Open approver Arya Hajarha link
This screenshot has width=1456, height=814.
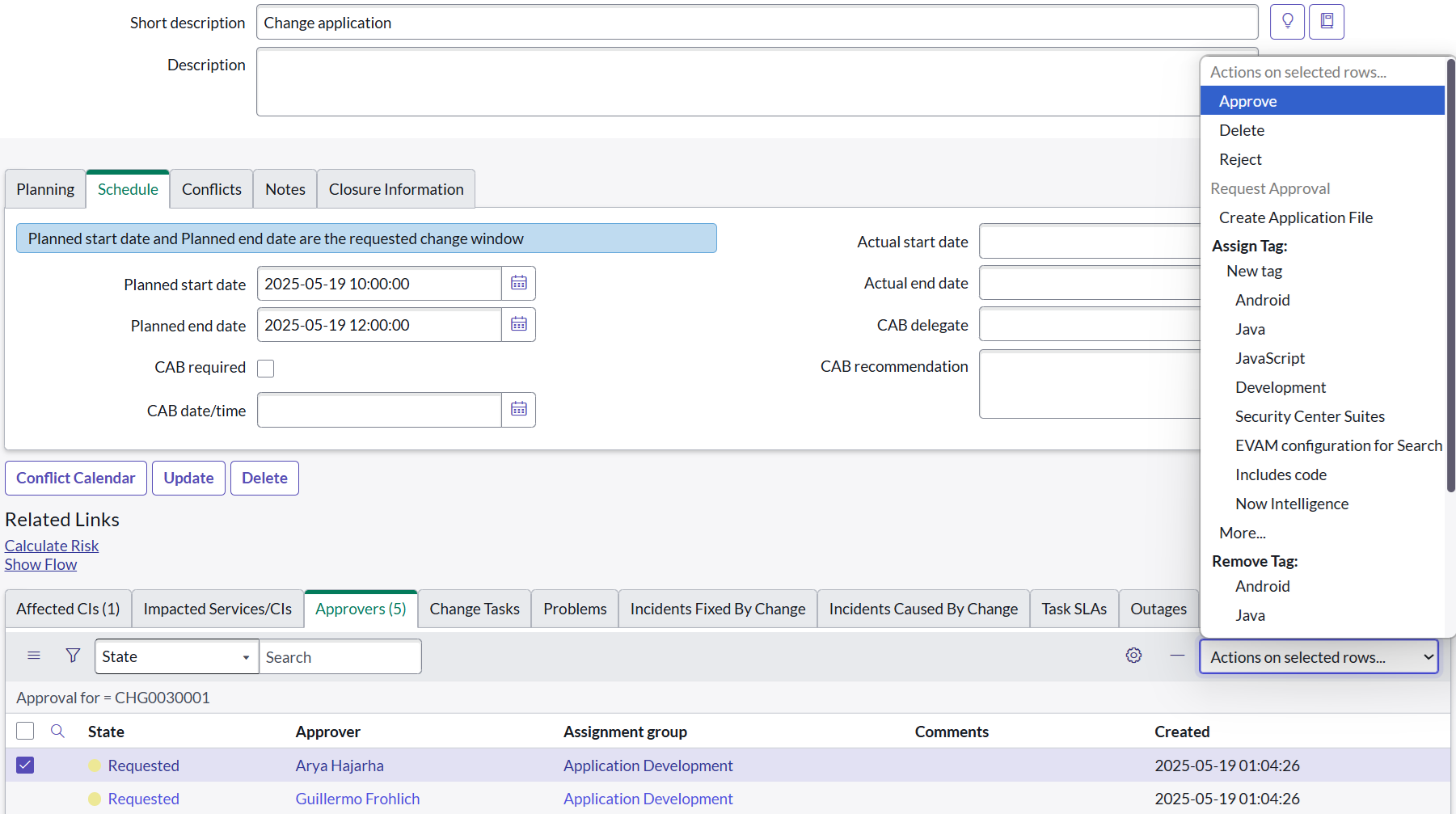tap(340, 765)
